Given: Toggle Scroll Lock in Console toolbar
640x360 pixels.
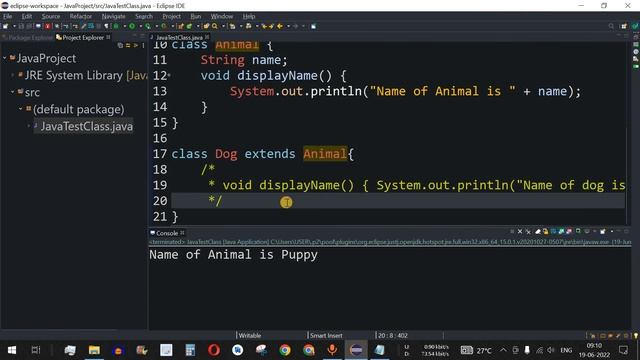Looking at the screenshot, I should click(x=545, y=231).
